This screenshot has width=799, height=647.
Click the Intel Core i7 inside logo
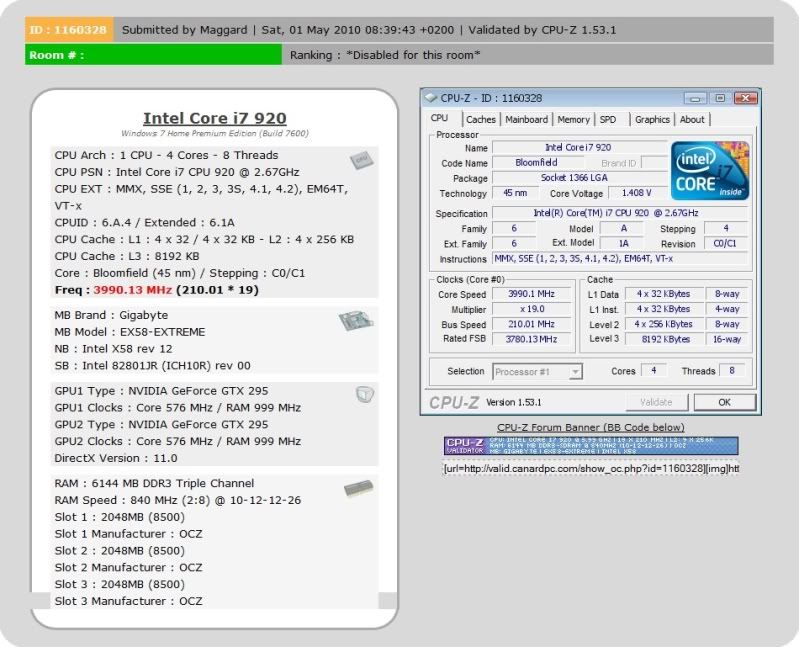point(710,171)
